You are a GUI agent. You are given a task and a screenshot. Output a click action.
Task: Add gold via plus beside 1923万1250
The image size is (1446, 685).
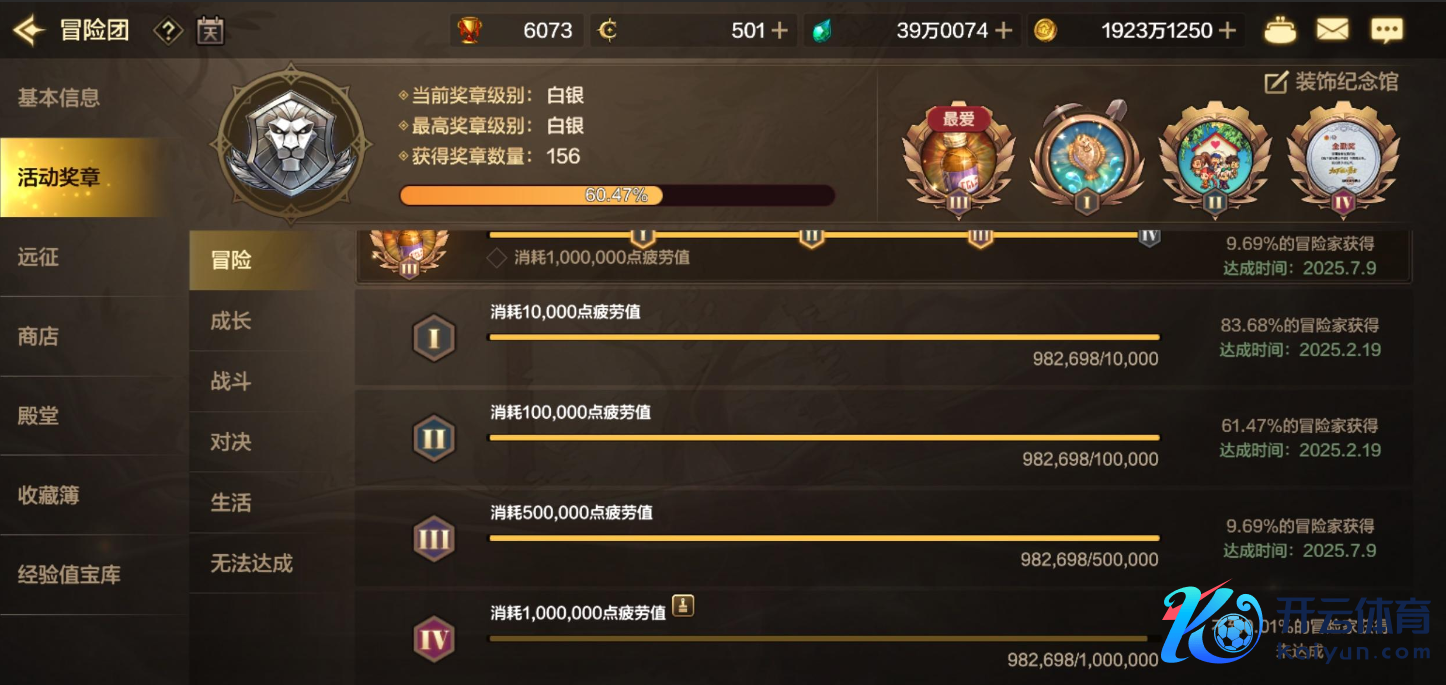coord(1228,31)
